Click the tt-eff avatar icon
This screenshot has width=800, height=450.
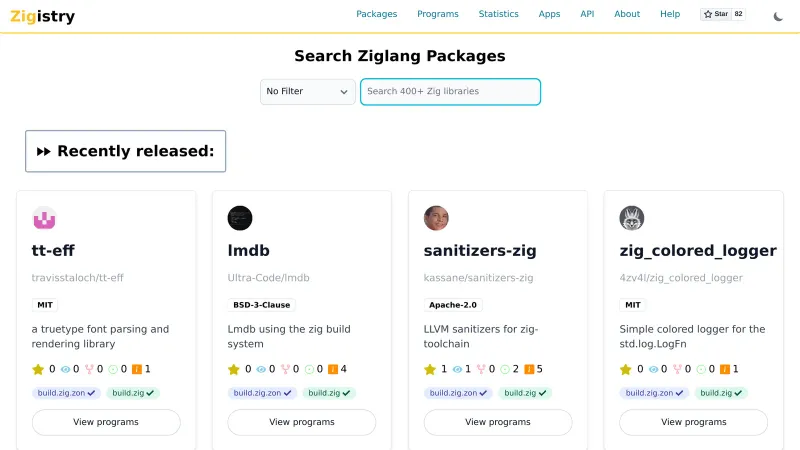pyautogui.click(x=44, y=218)
